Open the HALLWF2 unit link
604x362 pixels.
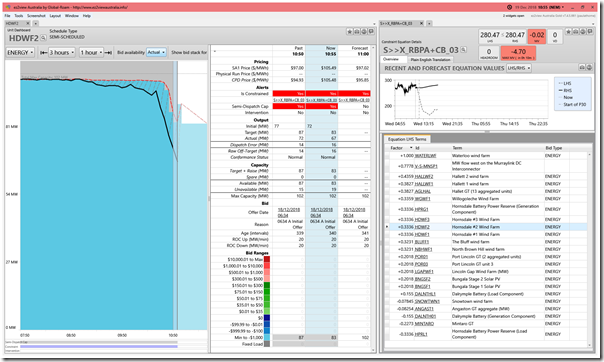[424, 176]
